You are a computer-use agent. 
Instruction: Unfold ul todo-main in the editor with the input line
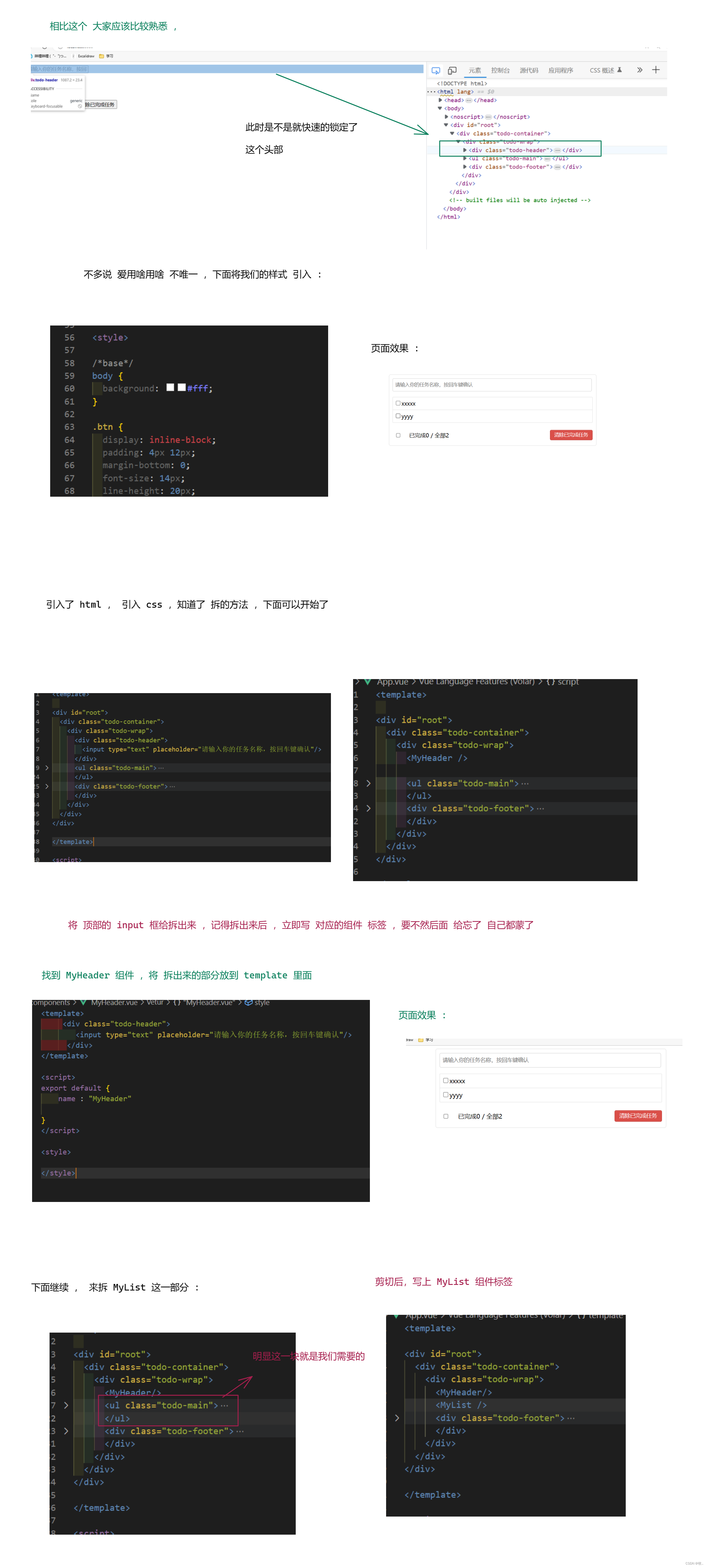point(47,768)
